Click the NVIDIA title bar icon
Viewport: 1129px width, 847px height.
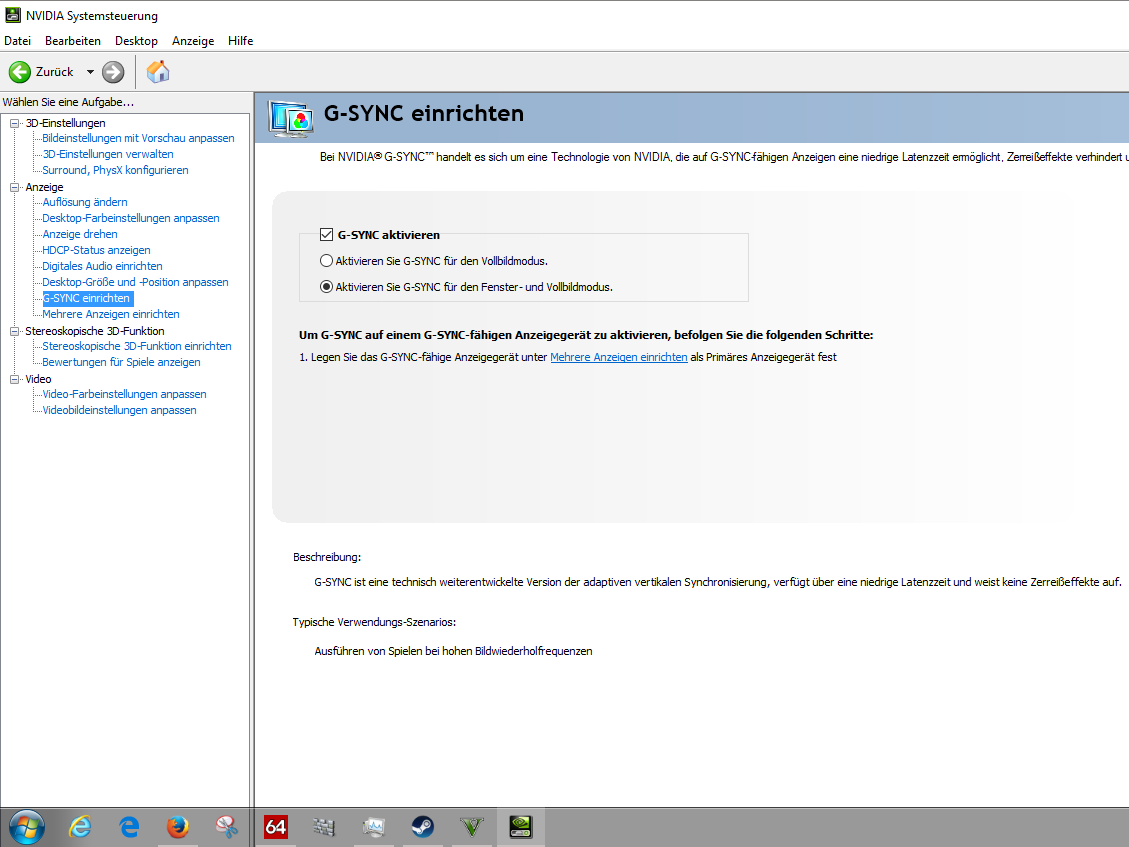13,15
